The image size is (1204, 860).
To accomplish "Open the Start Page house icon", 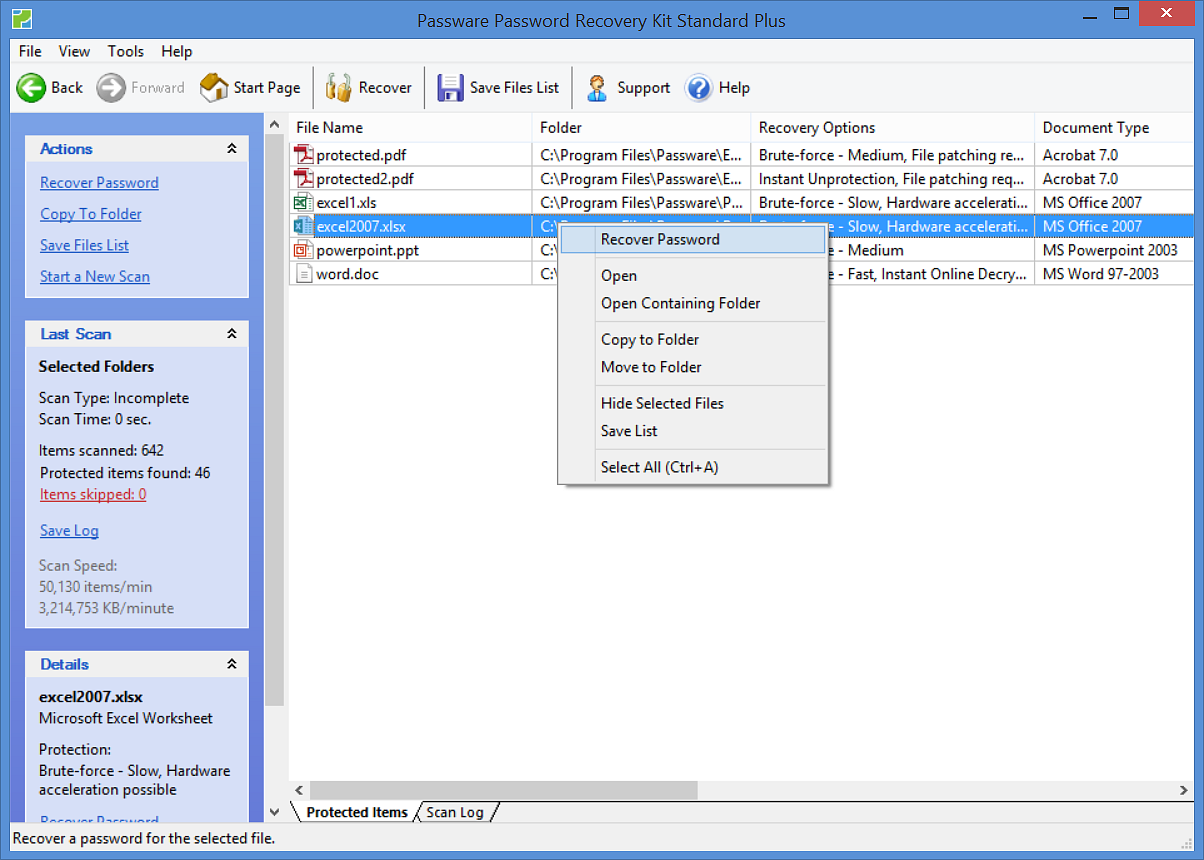I will click(214, 88).
